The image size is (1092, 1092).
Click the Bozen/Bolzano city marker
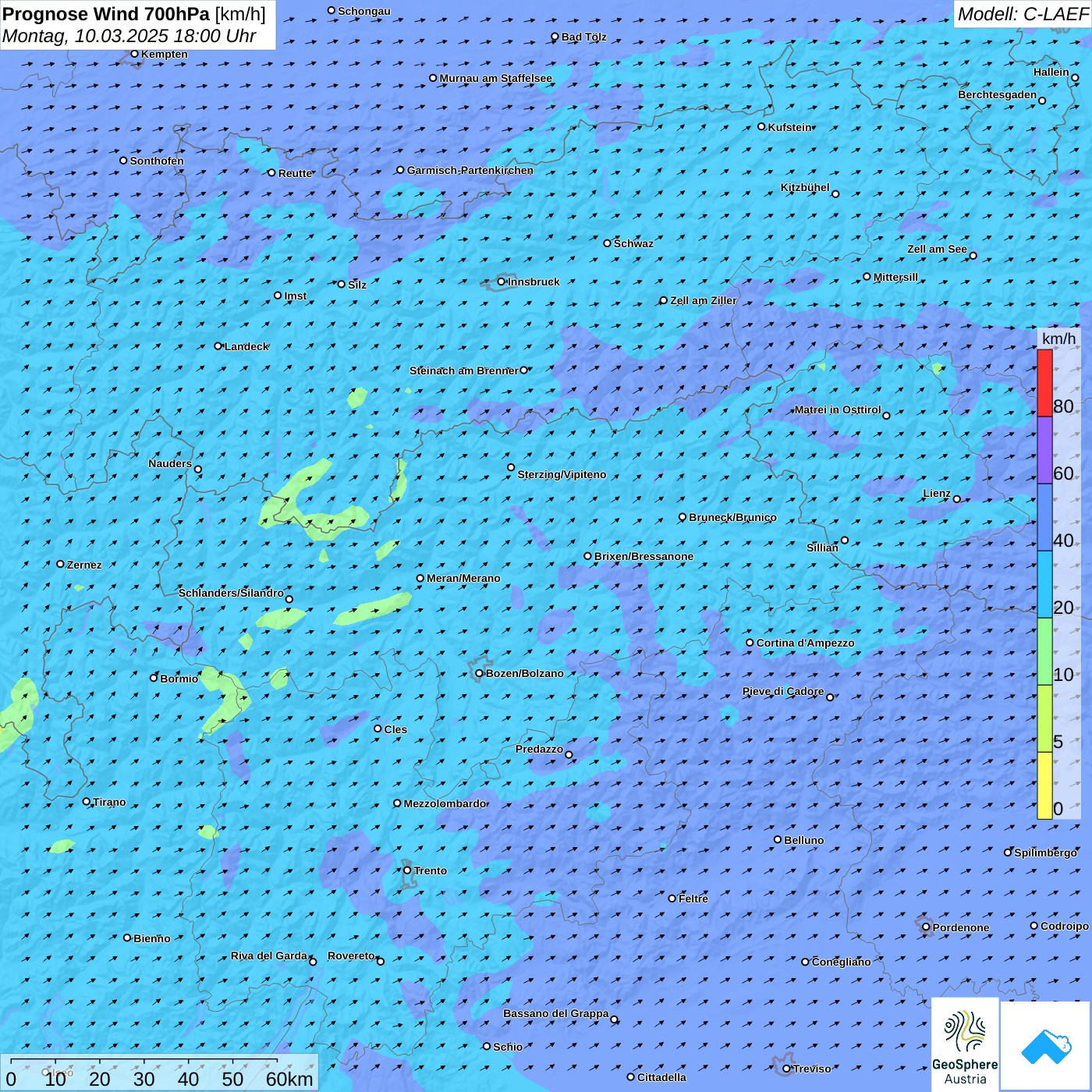(x=479, y=673)
